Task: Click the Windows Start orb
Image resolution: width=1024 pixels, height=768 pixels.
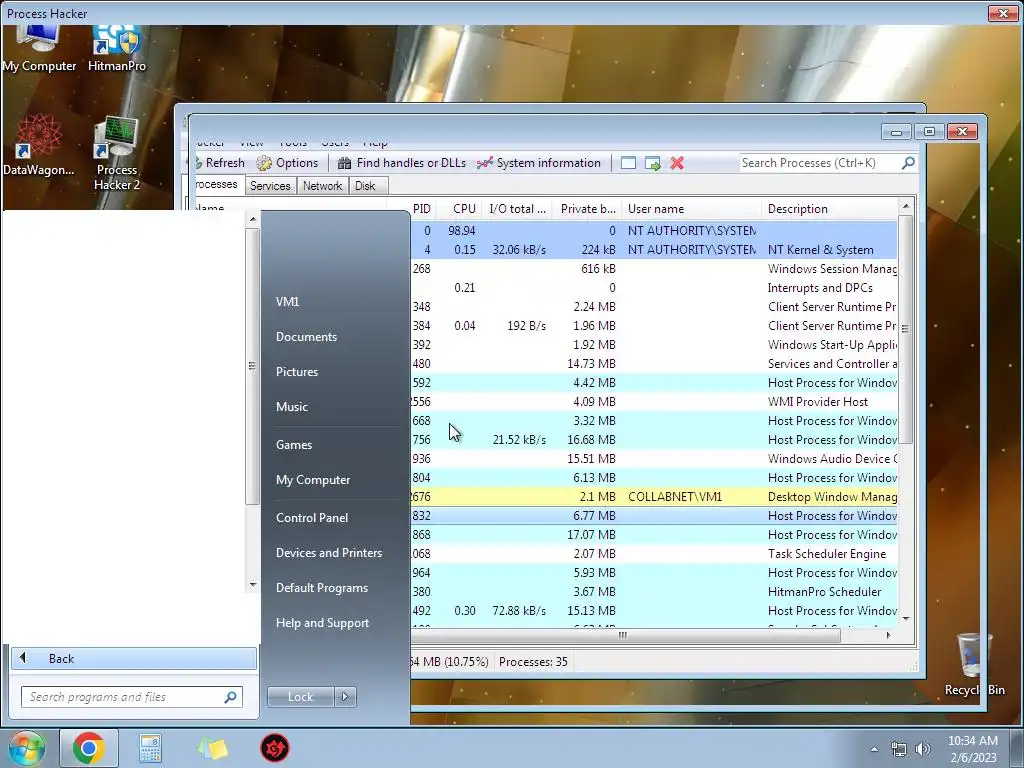Action: pyautogui.click(x=26, y=748)
